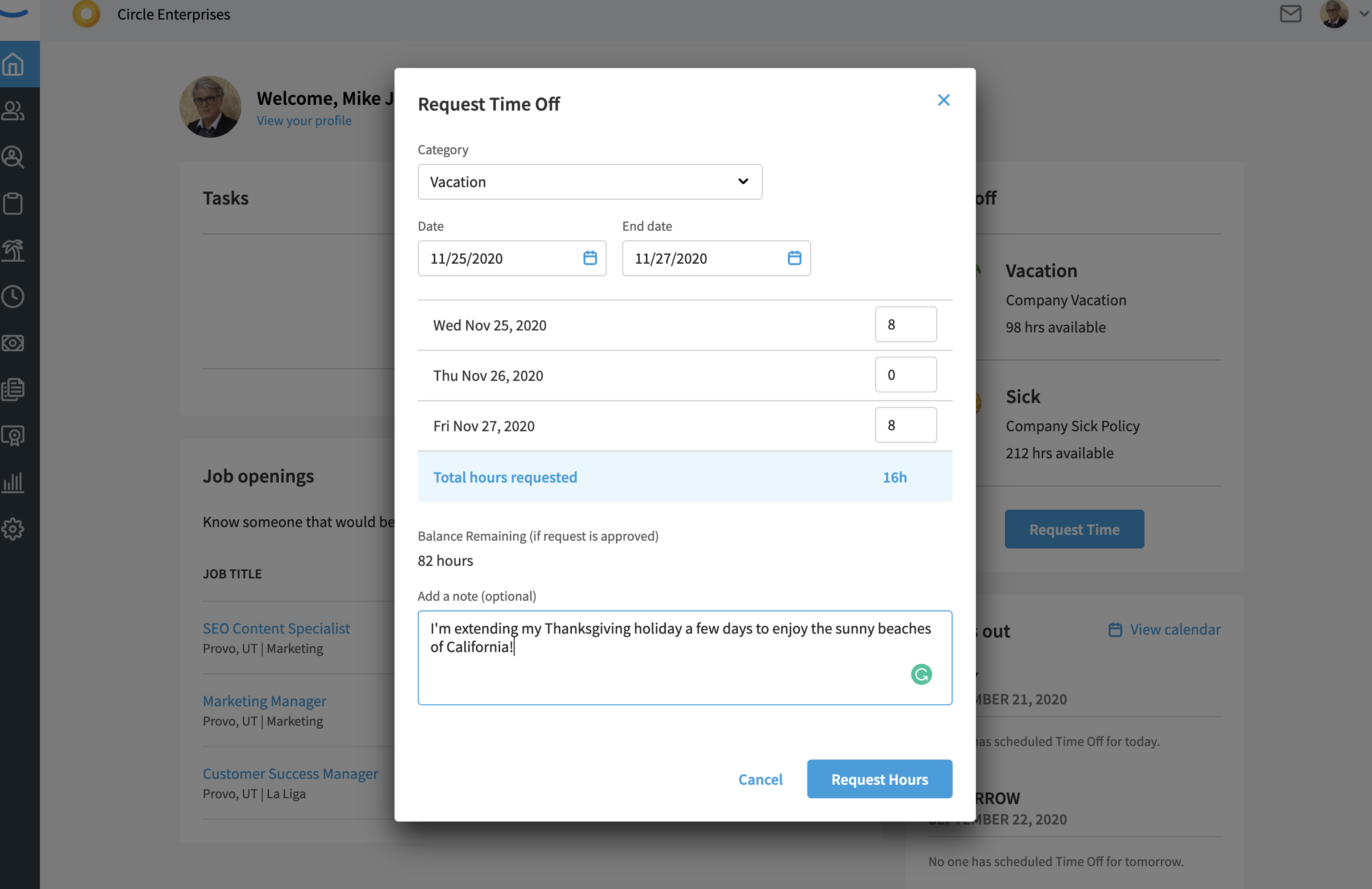Open the Home sidebar icon
This screenshot has height=889, width=1372.
pyautogui.click(x=13, y=64)
